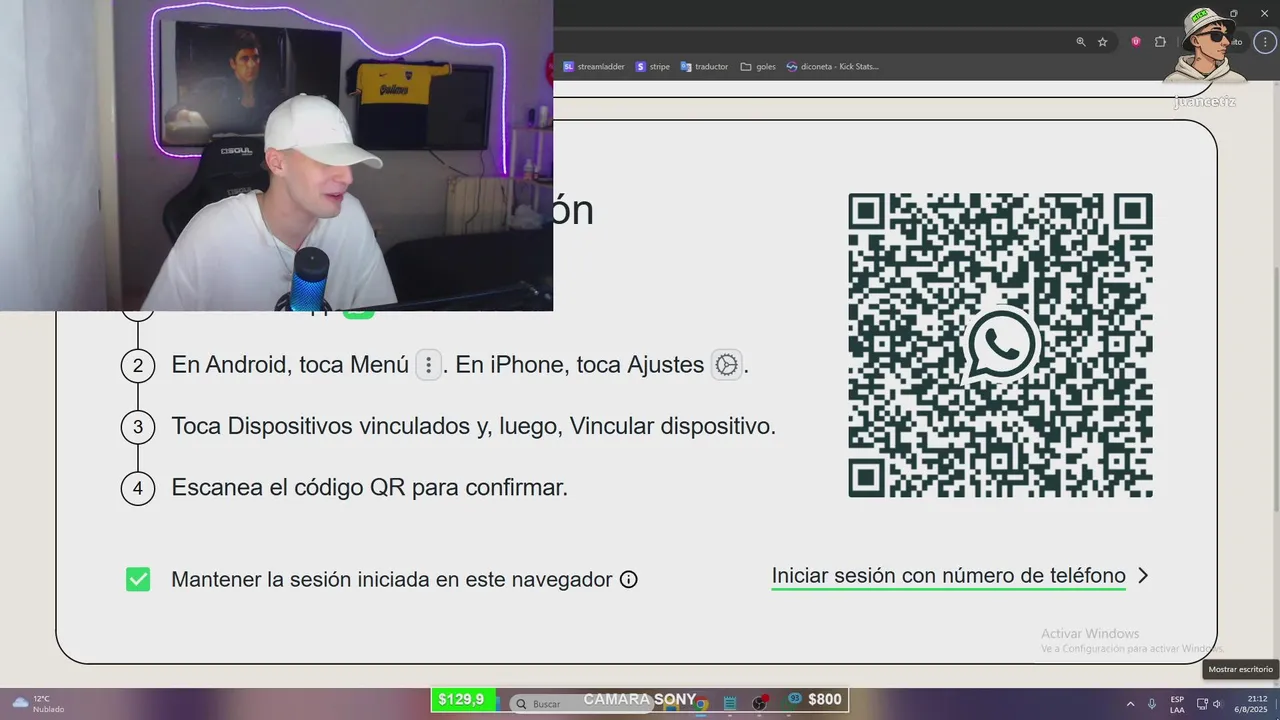This screenshot has width=1280, height=720.
Task: Open the traductor bookmark
Action: coord(704,67)
